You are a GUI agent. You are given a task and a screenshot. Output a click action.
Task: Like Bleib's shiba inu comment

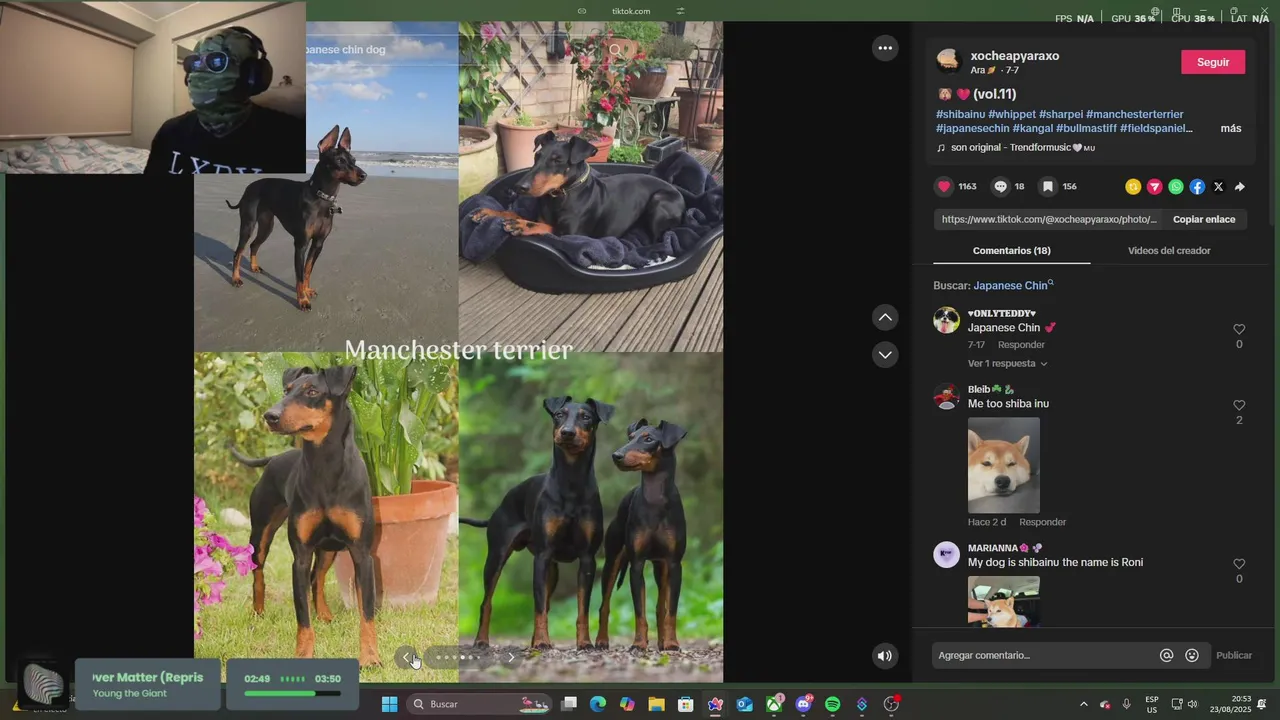click(x=1239, y=405)
